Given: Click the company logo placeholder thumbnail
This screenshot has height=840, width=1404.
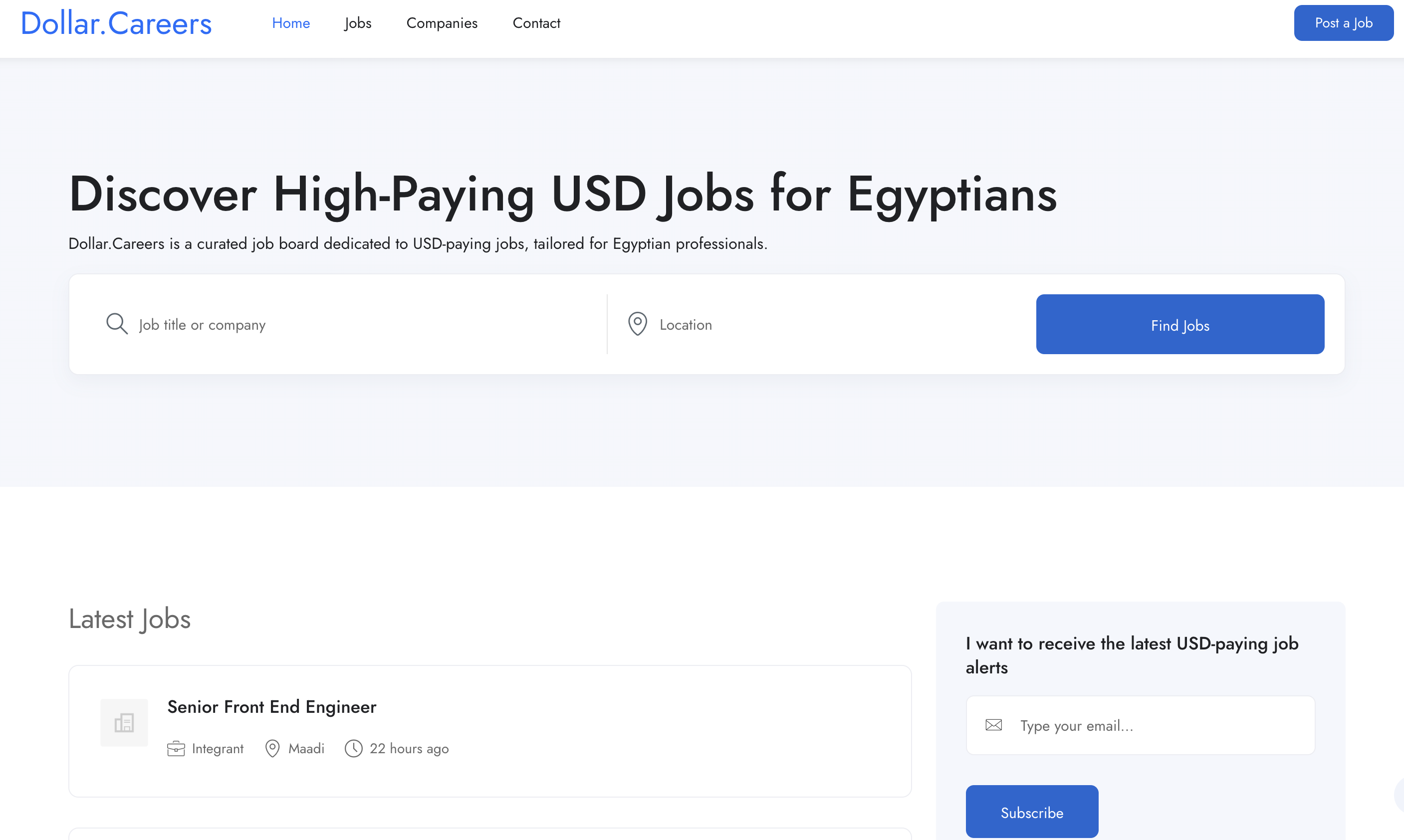Looking at the screenshot, I should coord(124,723).
